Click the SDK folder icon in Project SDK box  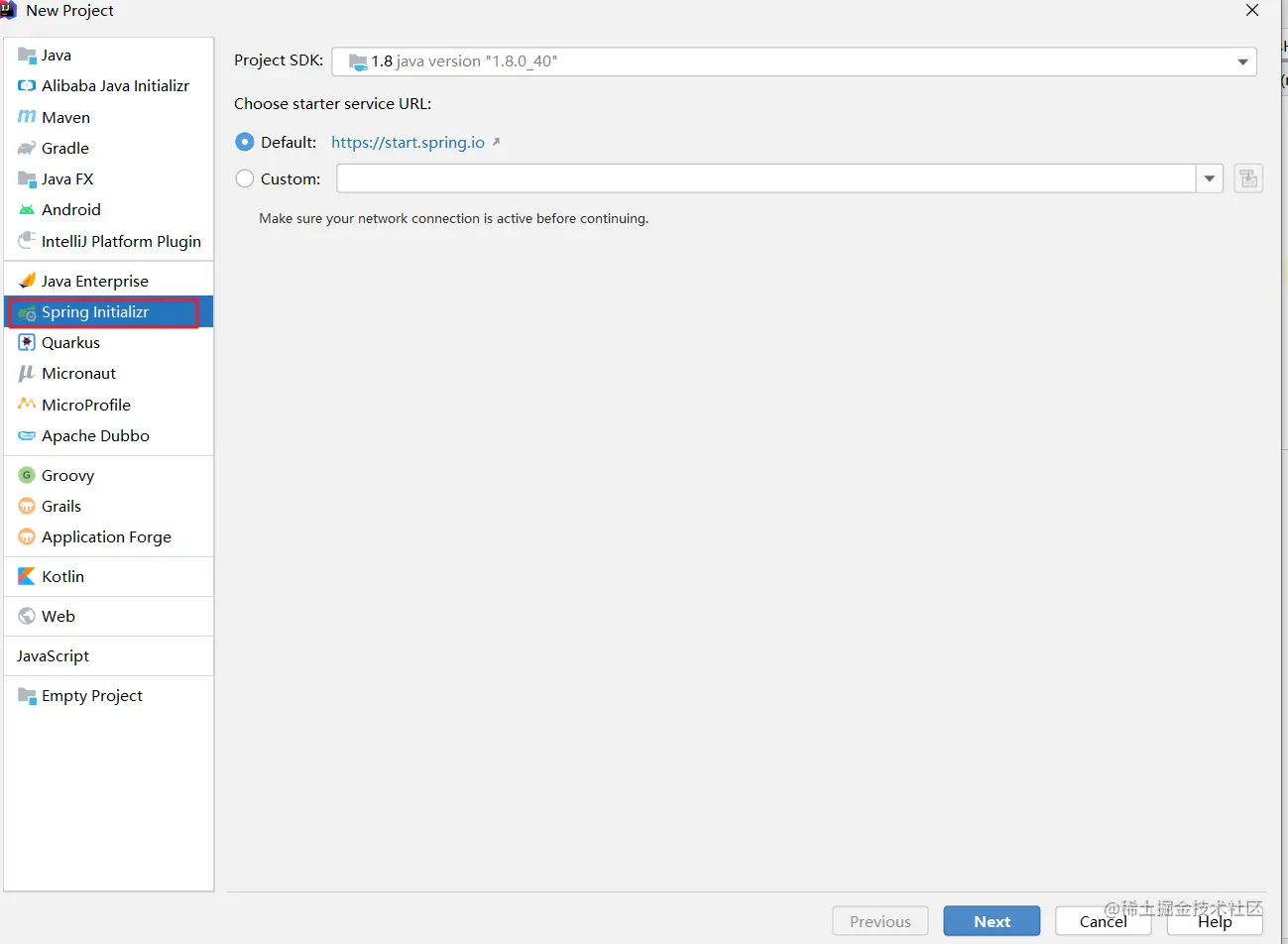[x=358, y=61]
